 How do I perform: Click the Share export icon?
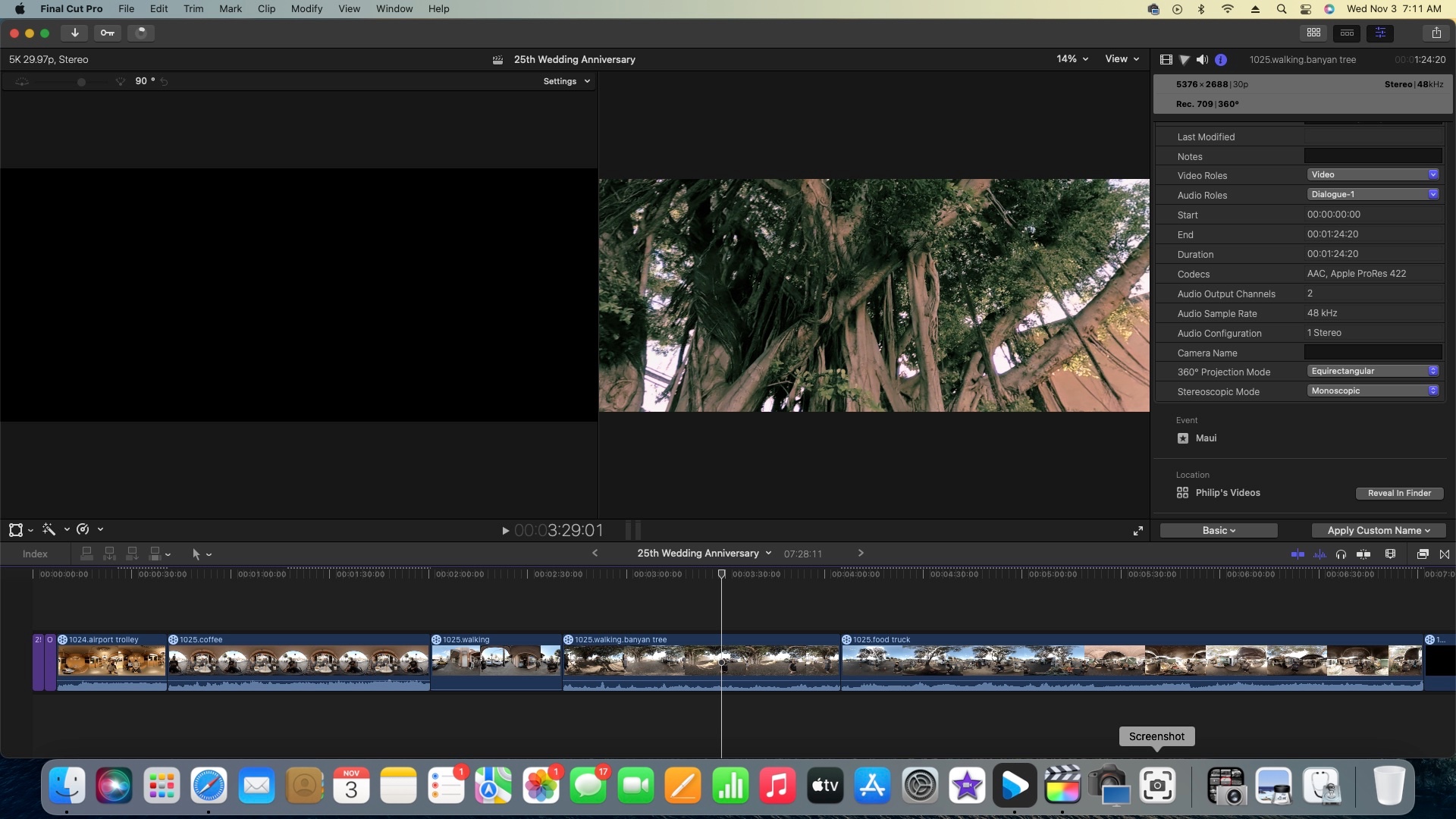point(1436,33)
